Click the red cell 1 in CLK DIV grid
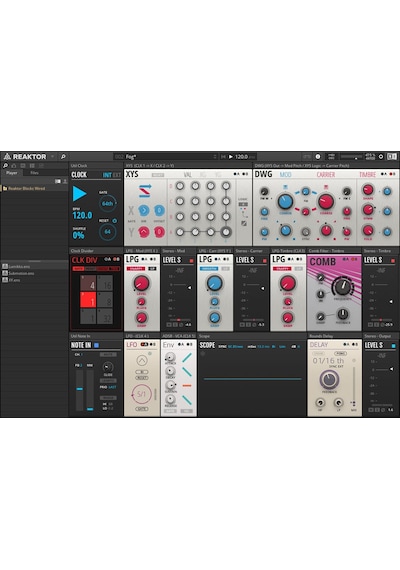This screenshot has width=400, height=570. tap(88, 300)
